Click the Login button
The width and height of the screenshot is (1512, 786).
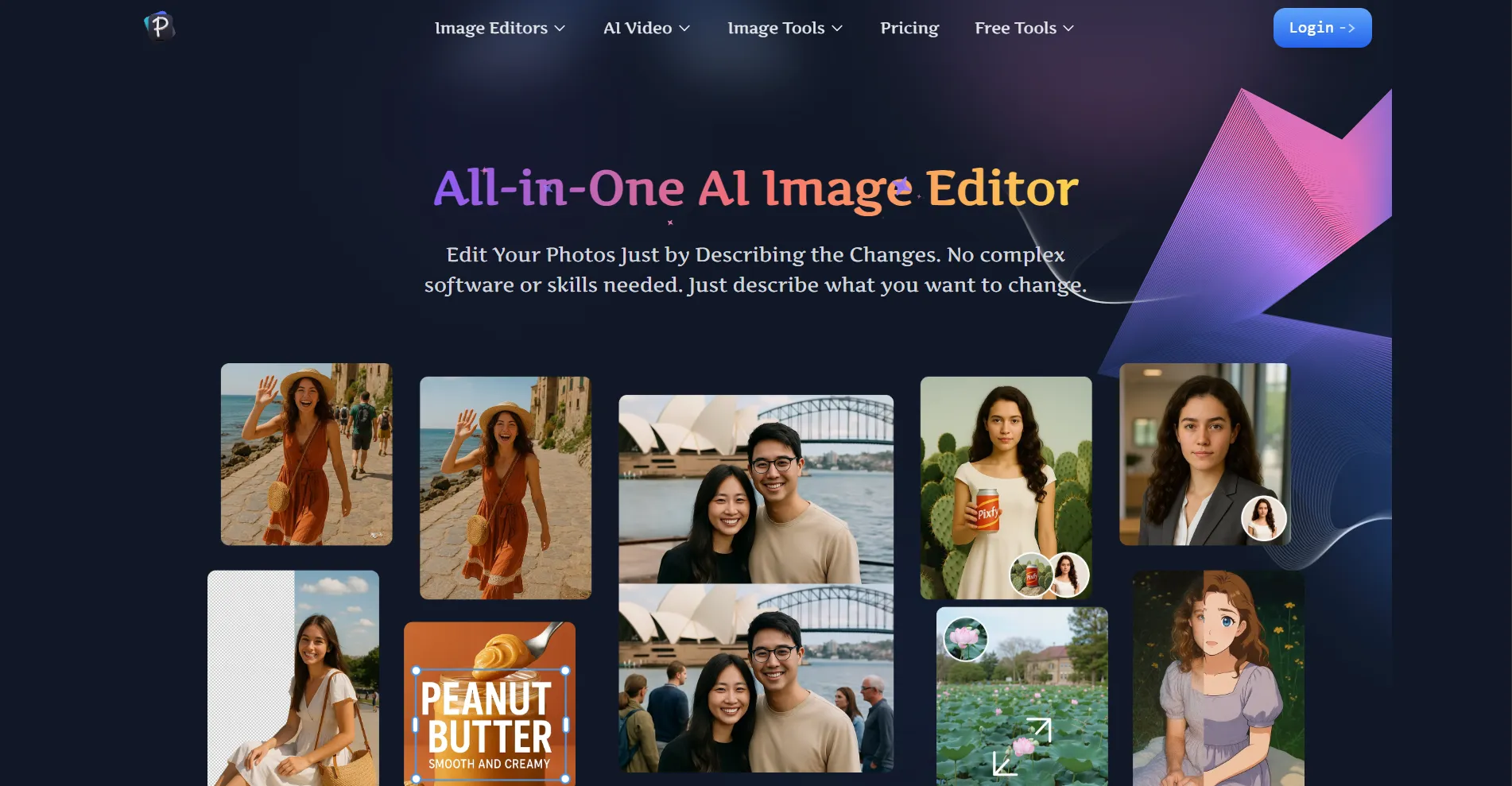point(1322,28)
